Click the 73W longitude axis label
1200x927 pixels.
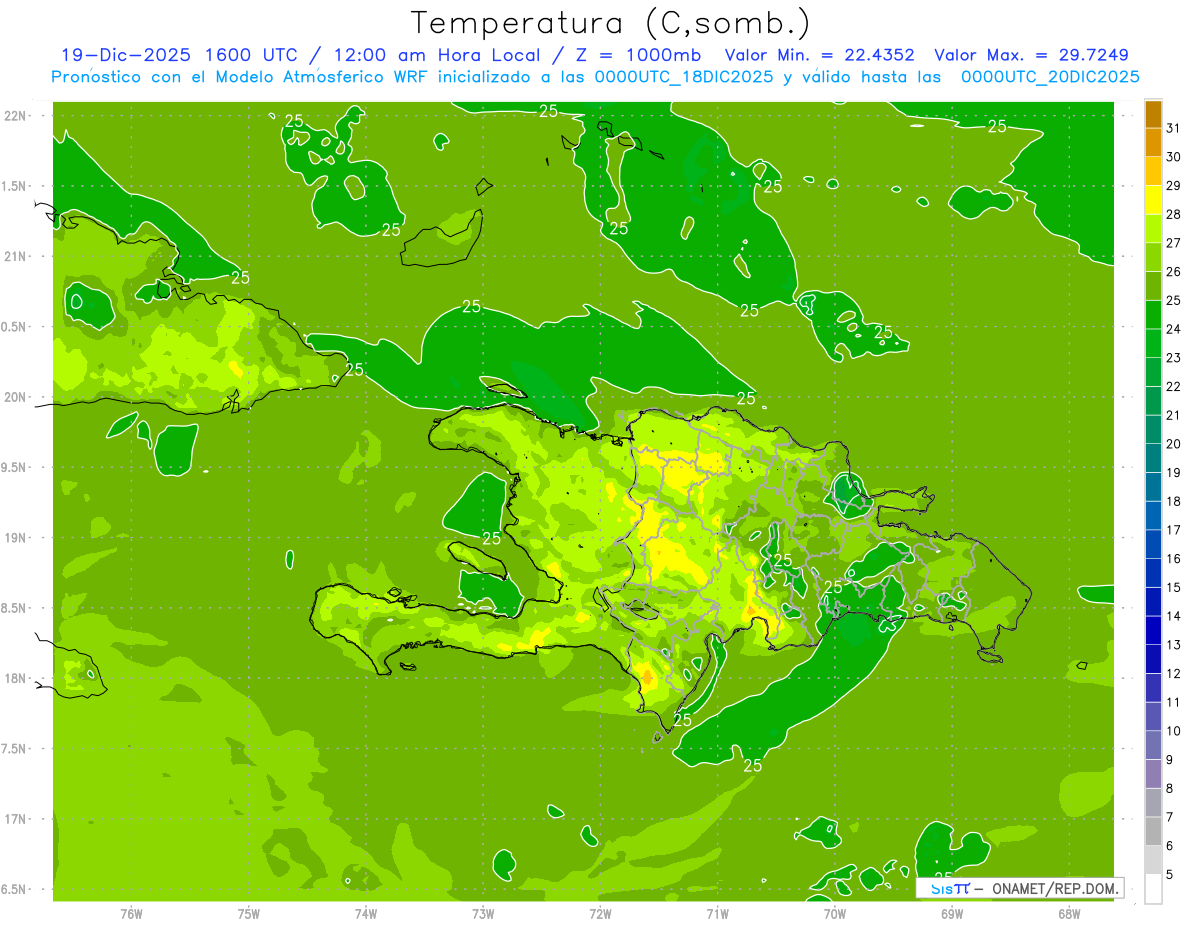click(x=483, y=914)
